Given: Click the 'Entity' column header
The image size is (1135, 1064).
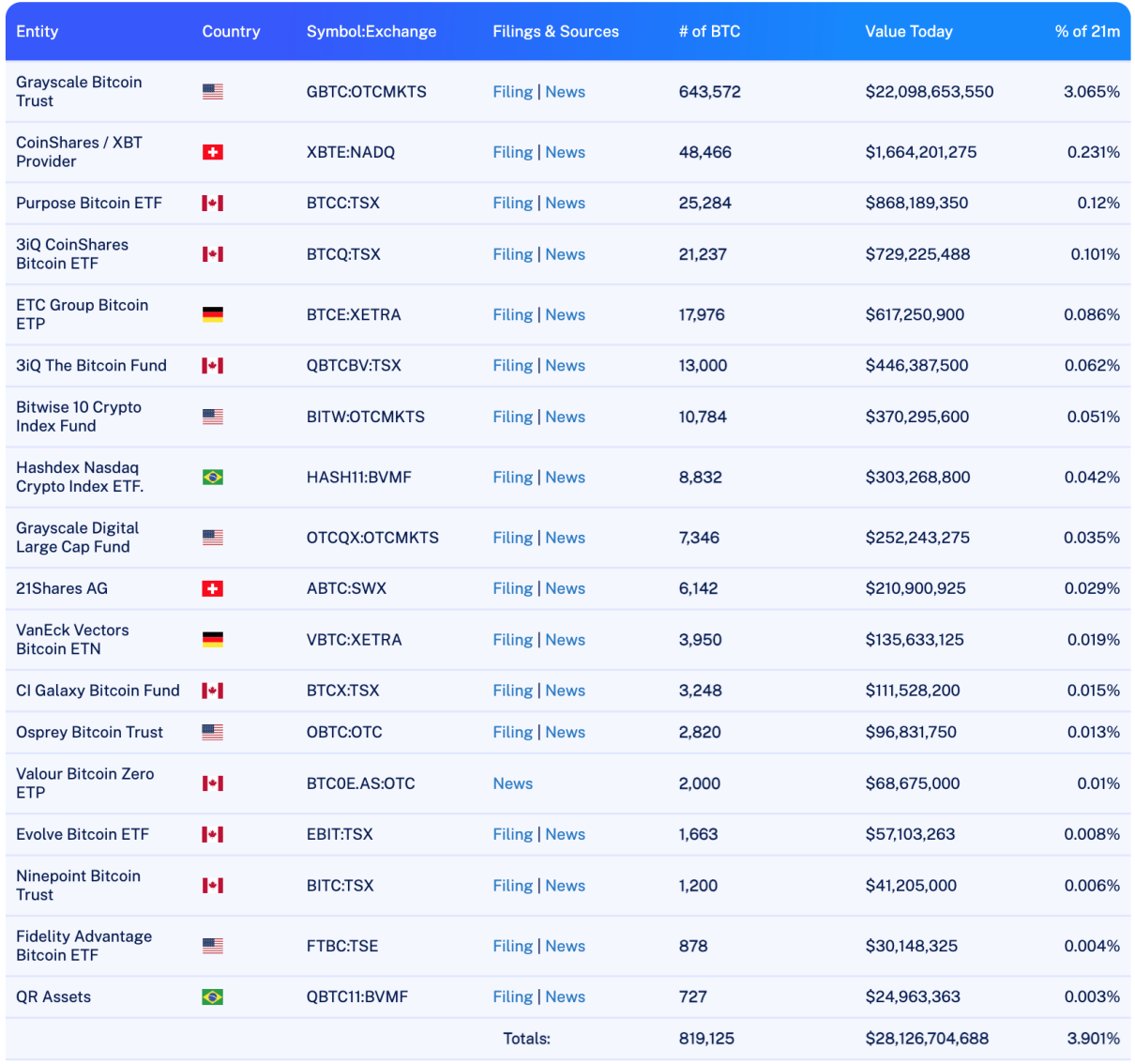Looking at the screenshot, I should click(x=38, y=32).
